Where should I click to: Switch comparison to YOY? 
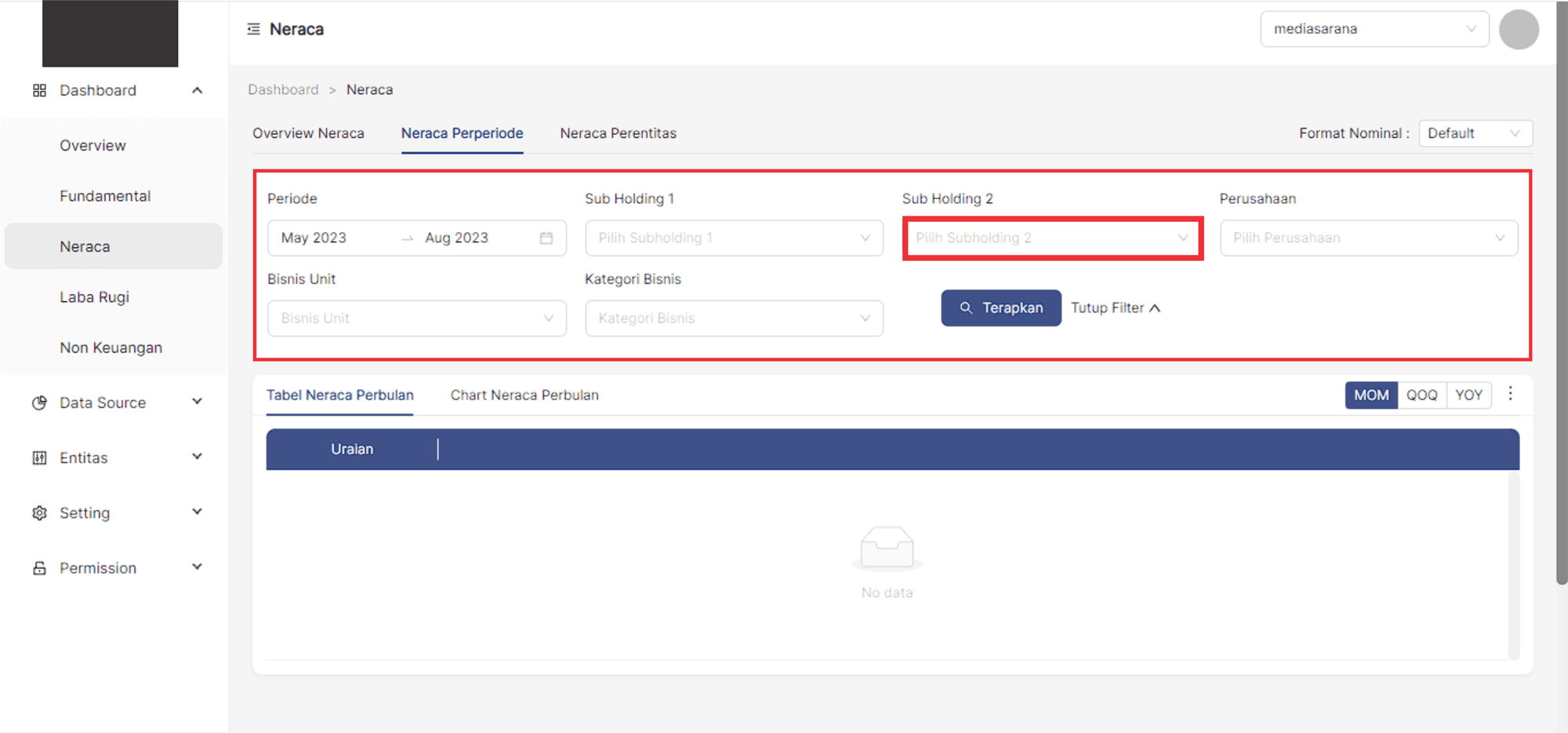1468,395
